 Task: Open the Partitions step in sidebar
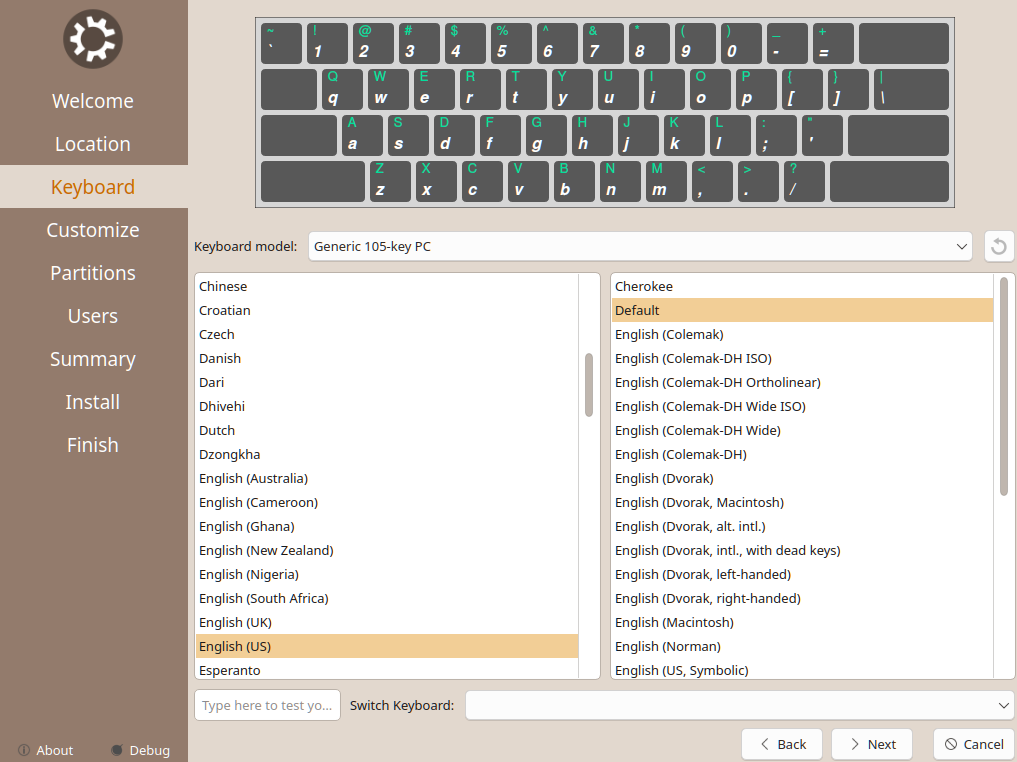click(93, 273)
